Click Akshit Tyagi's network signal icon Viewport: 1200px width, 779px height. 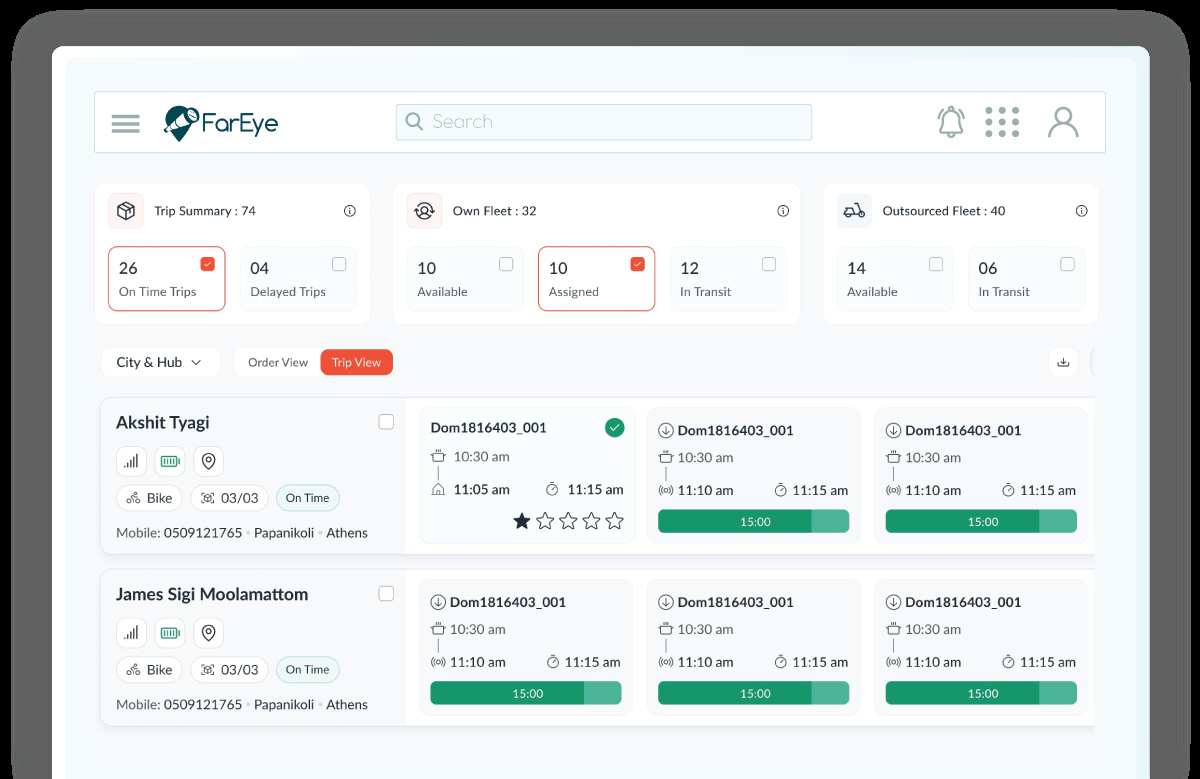click(x=131, y=461)
